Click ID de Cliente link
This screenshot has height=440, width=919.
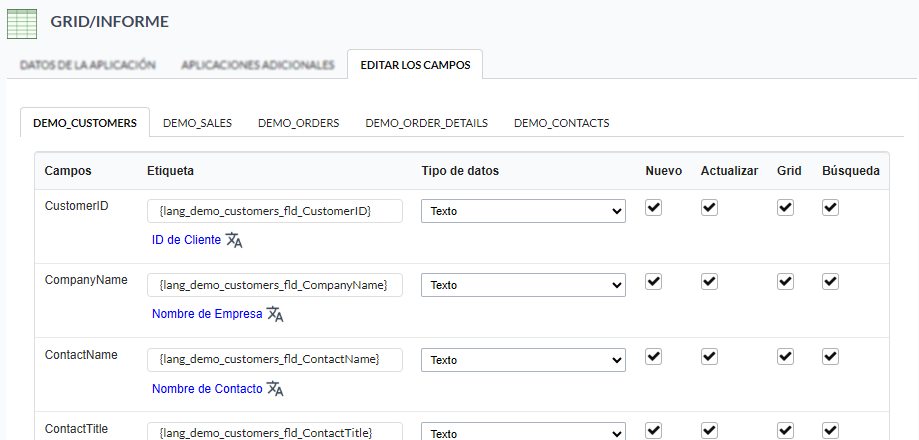click(186, 240)
